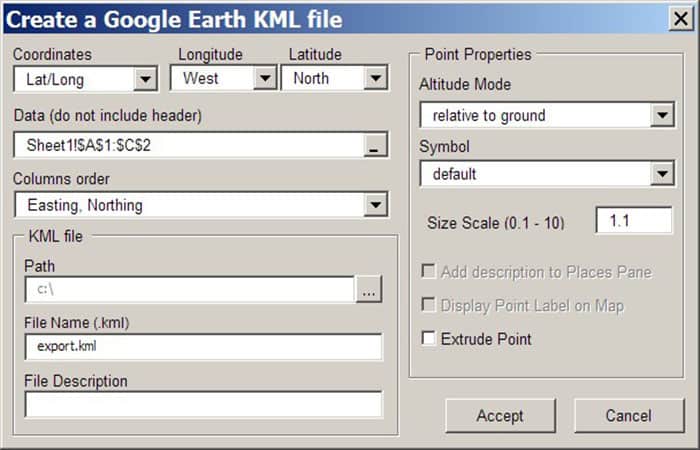Viewport: 700px width, 450px height.
Task: Click the Accept button
Action: [x=500, y=416]
